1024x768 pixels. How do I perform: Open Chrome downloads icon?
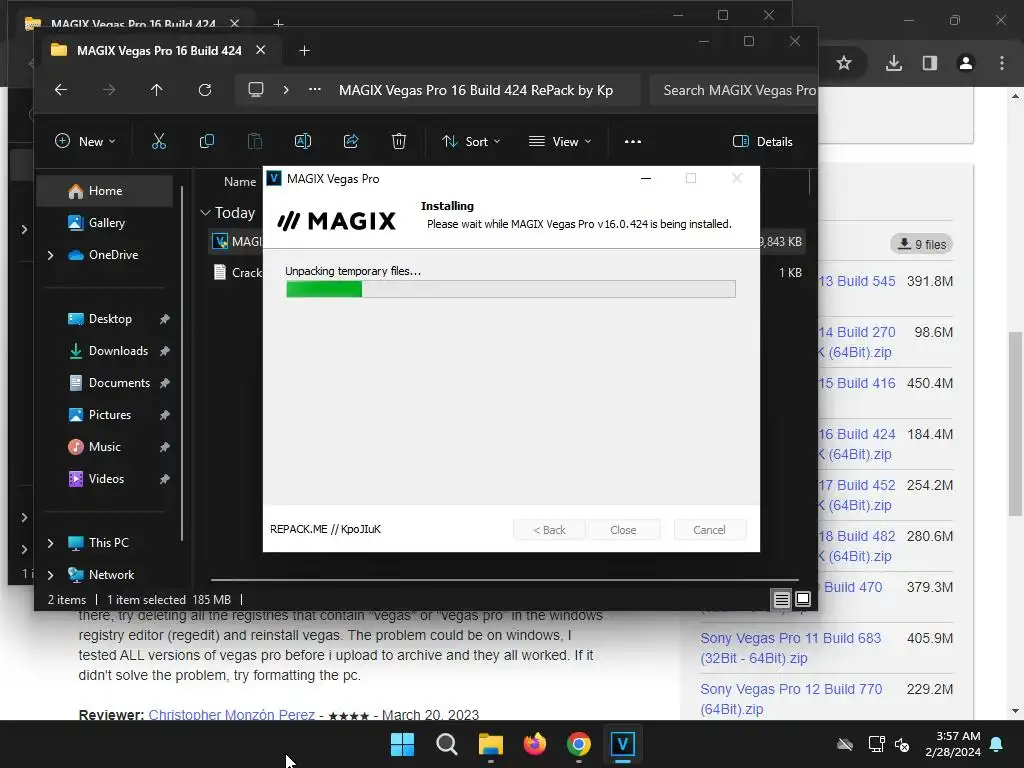tap(894, 63)
